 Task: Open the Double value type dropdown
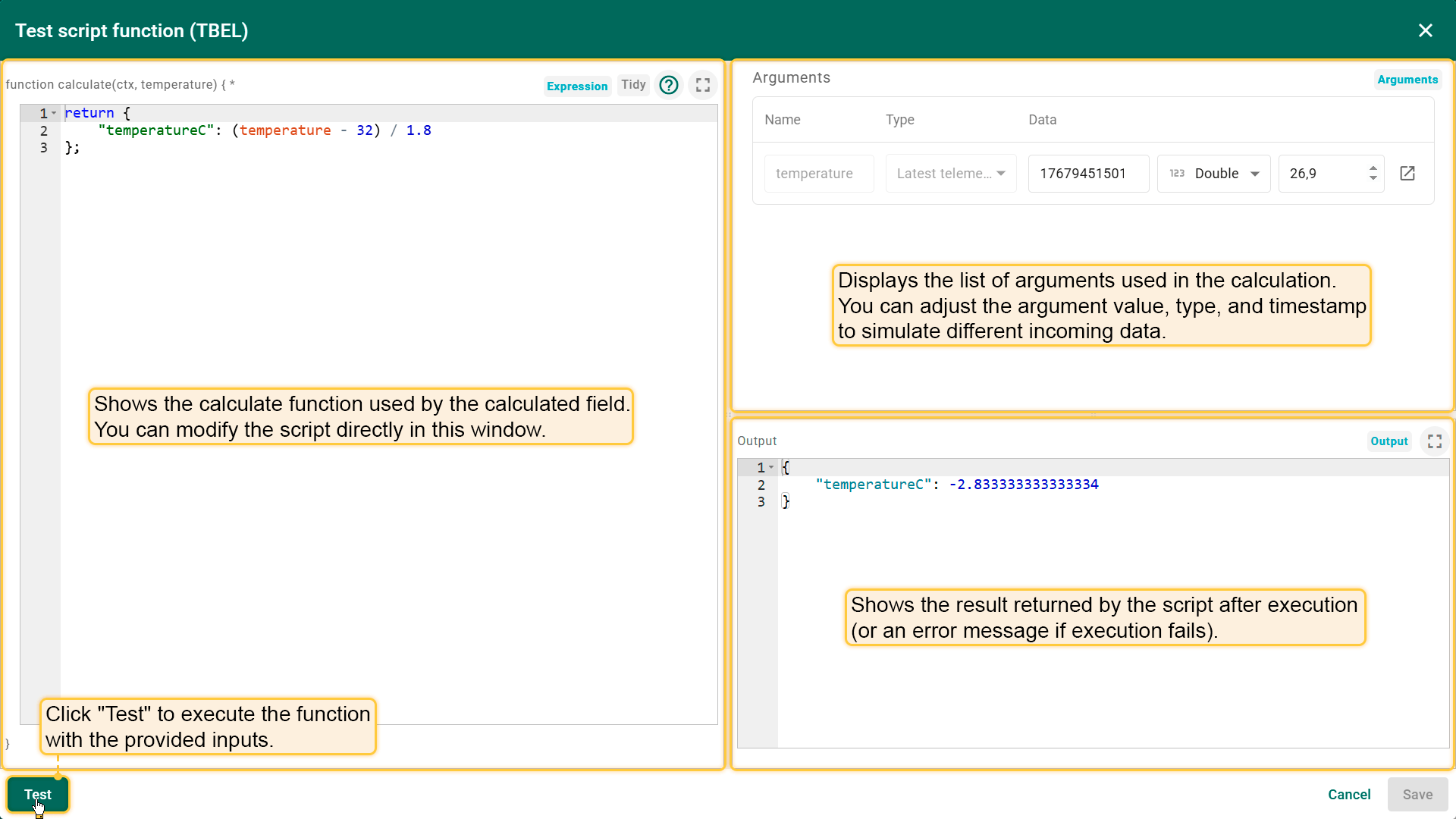[x=1254, y=174]
